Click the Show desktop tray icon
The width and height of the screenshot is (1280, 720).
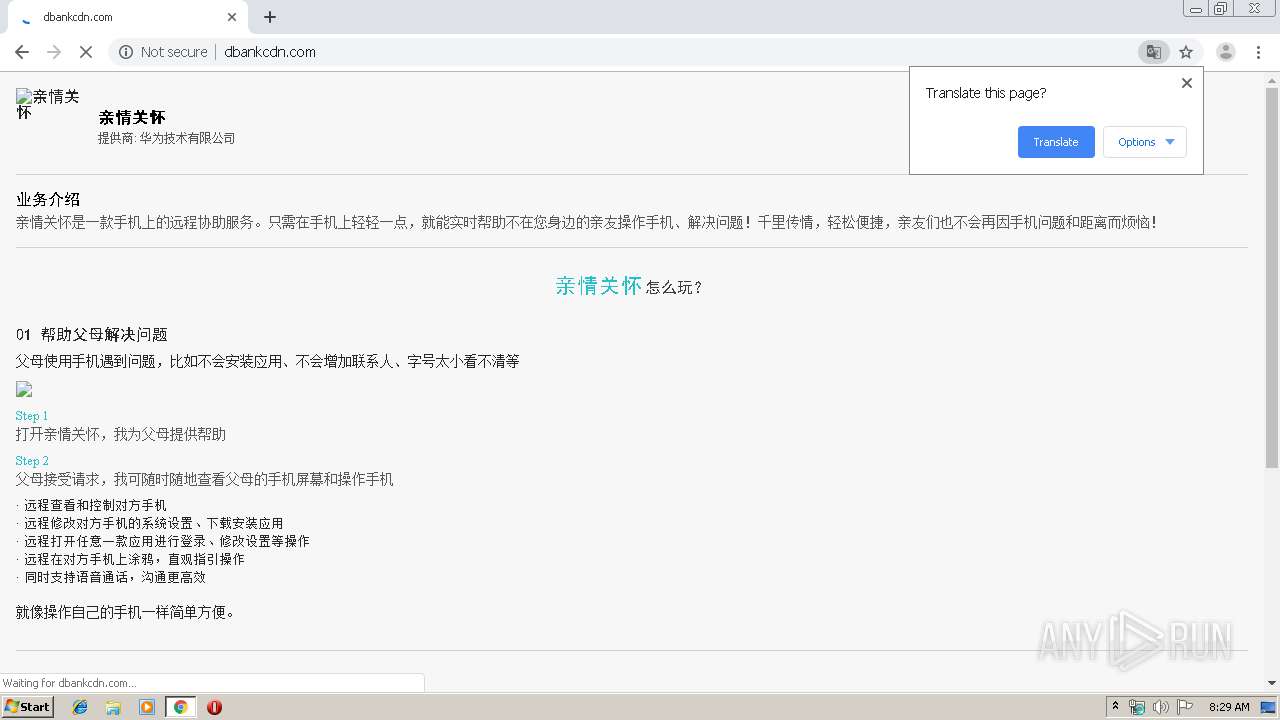pos(1269,707)
